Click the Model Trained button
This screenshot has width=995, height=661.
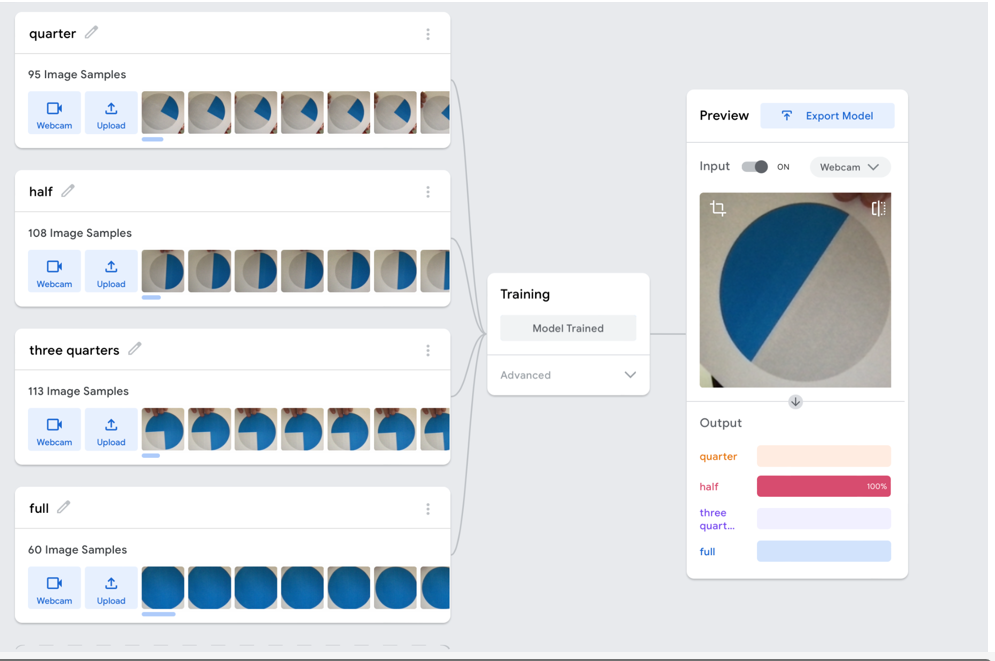[568, 328]
